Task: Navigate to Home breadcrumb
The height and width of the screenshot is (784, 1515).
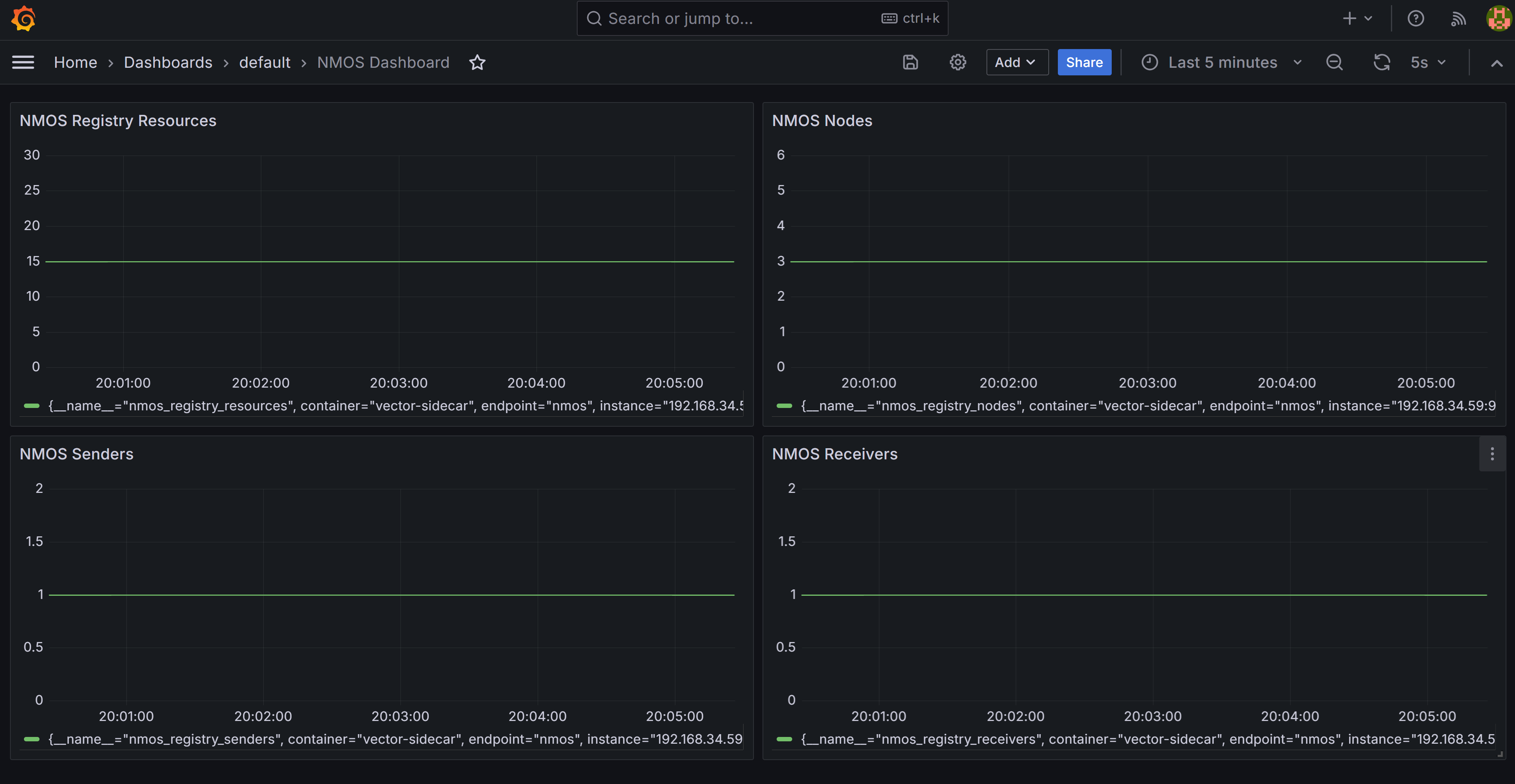Action: click(x=75, y=62)
